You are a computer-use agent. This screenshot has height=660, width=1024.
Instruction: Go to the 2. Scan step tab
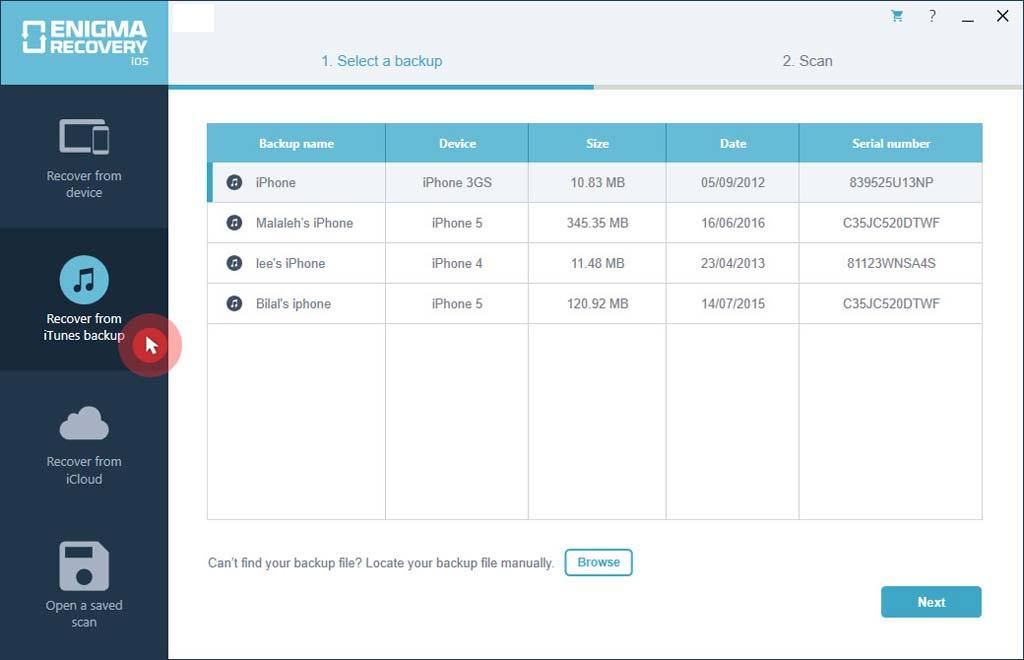point(807,61)
